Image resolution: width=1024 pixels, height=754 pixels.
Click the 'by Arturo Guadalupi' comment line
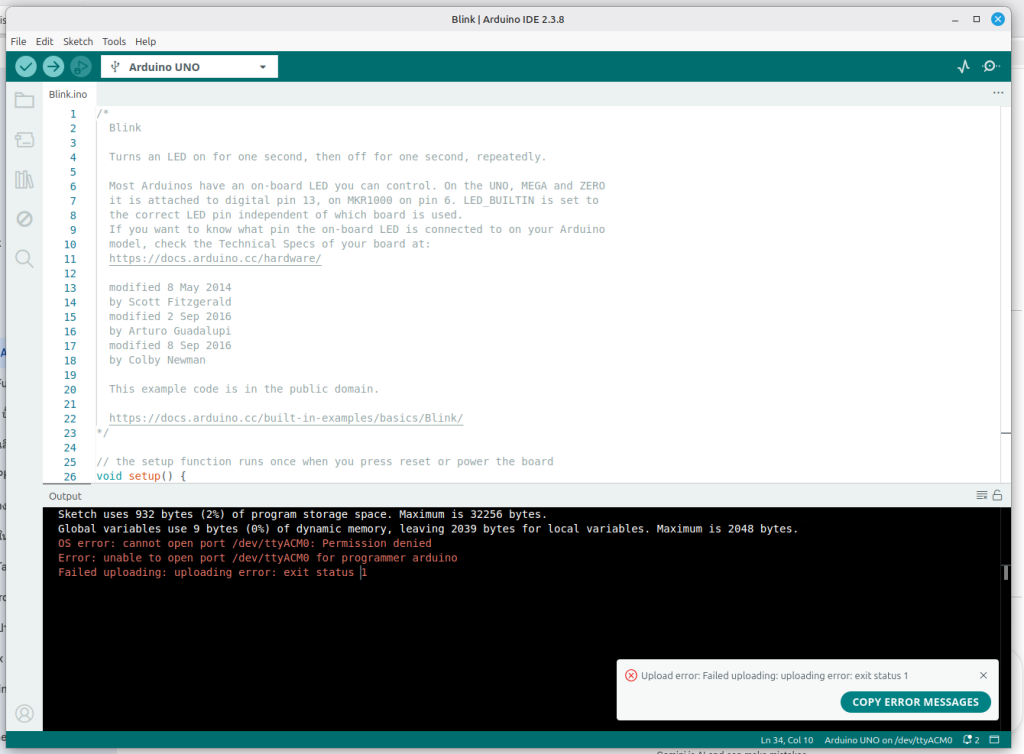coord(170,331)
